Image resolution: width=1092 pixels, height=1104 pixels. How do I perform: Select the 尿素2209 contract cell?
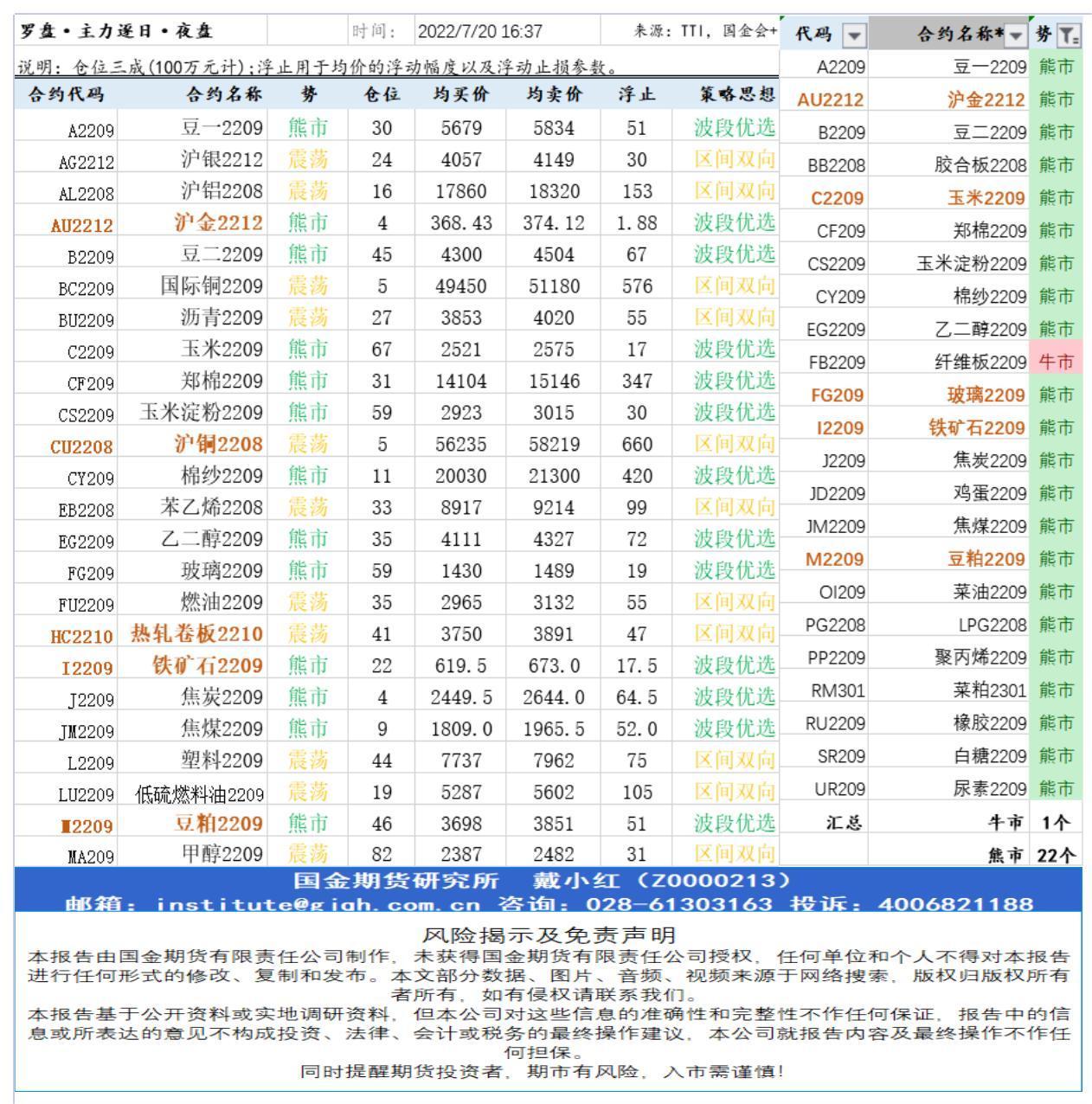pos(949,789)
